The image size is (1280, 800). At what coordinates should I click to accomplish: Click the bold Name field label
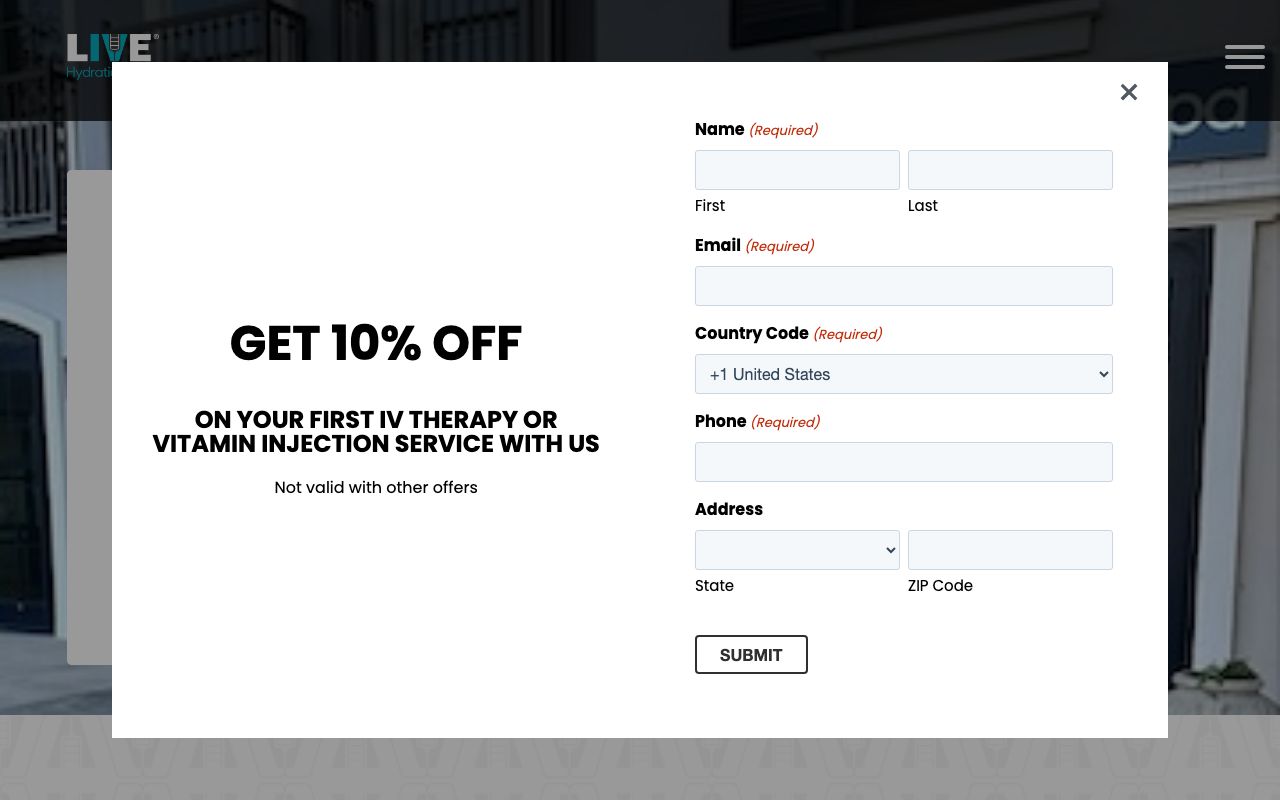[719, 129]
